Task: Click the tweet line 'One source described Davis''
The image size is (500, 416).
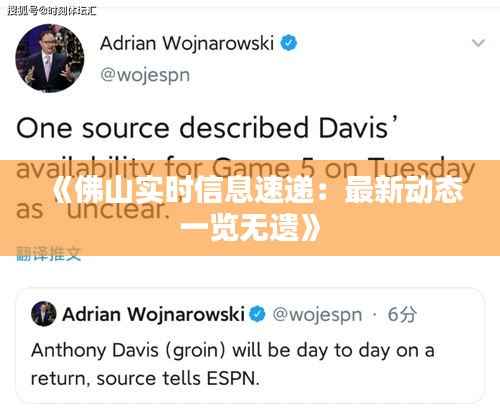Action: 207,128
